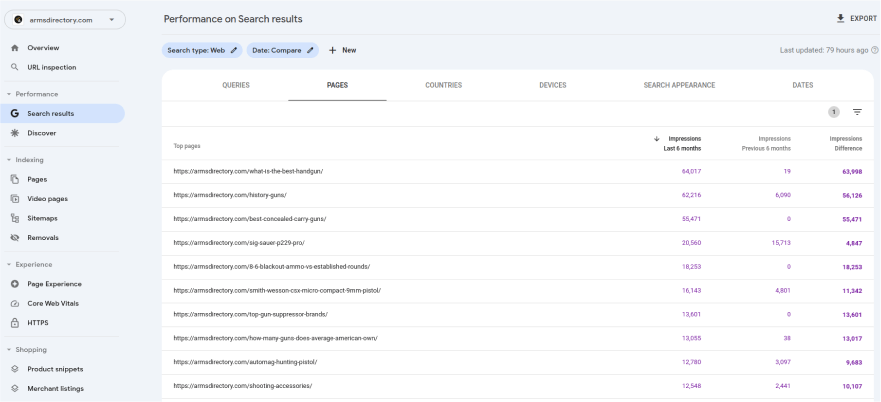
Task: Click the Removals crossed-eye icon
Action: 15,238
